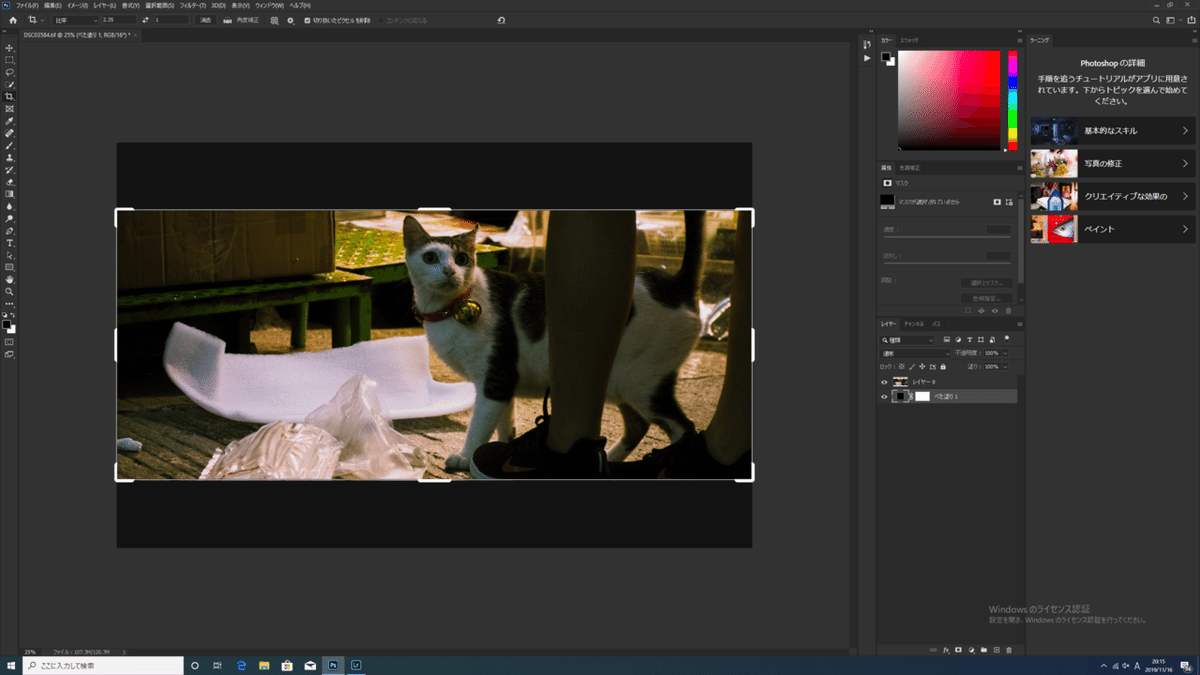The width and height of the screenshot is (1200, 675).
Task: Expand 基本的なスキル tutorial topic
Action: coord(1113,131)
